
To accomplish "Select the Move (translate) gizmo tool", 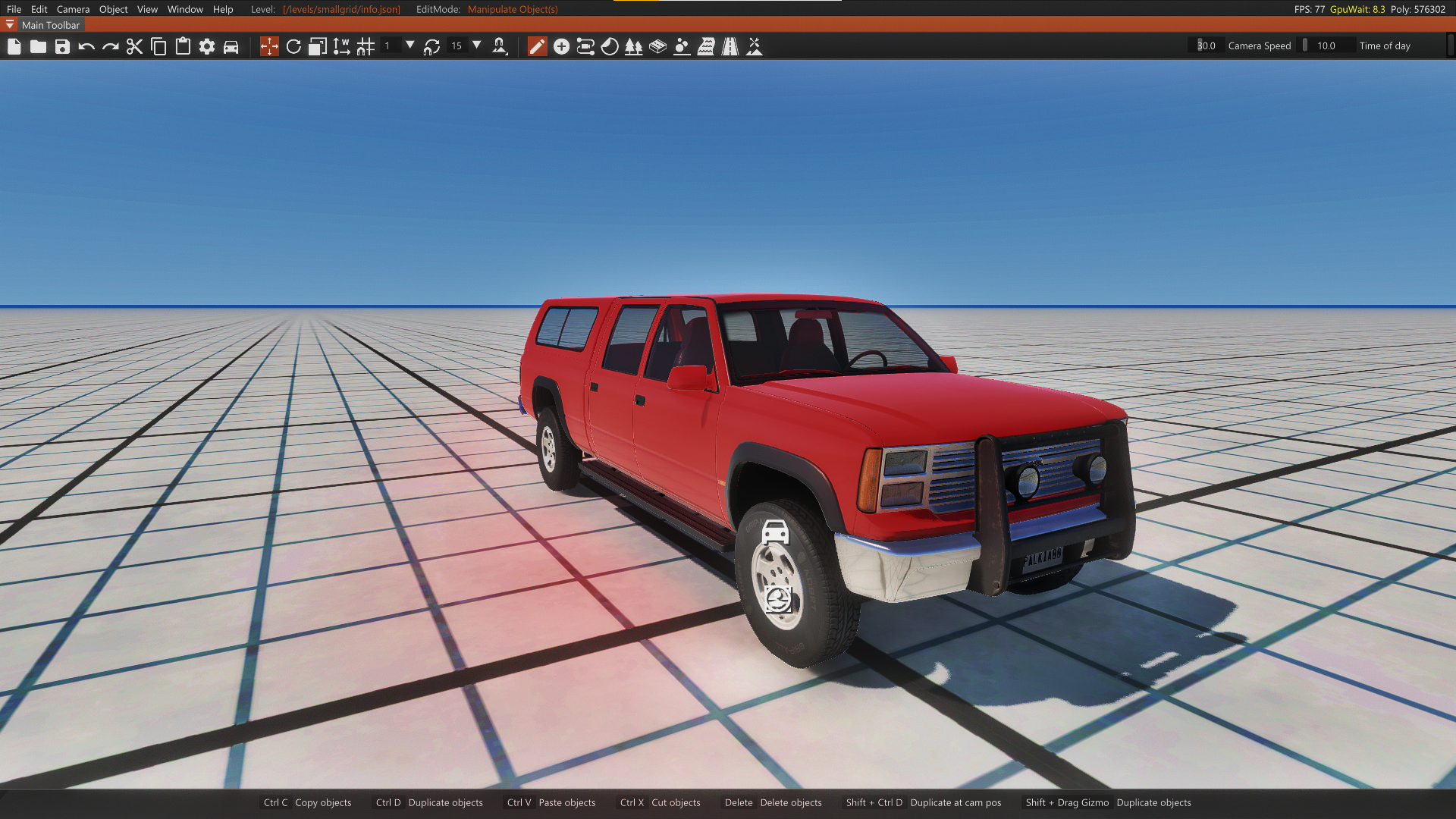I will click(x=269, y=47).
